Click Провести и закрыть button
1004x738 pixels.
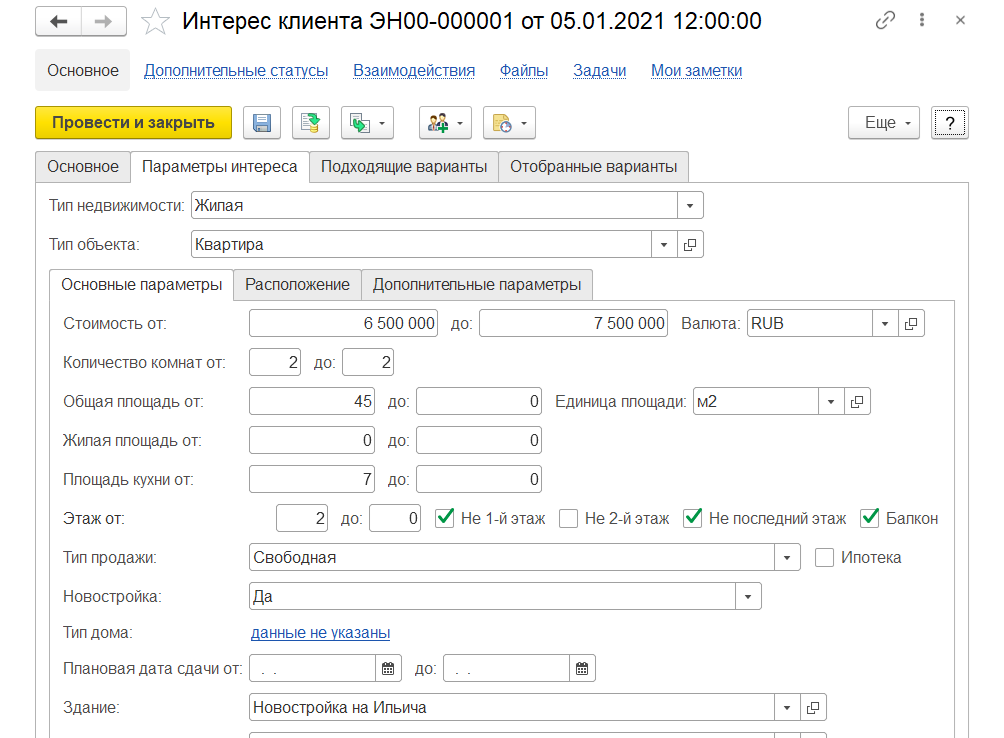pos(133,123)
